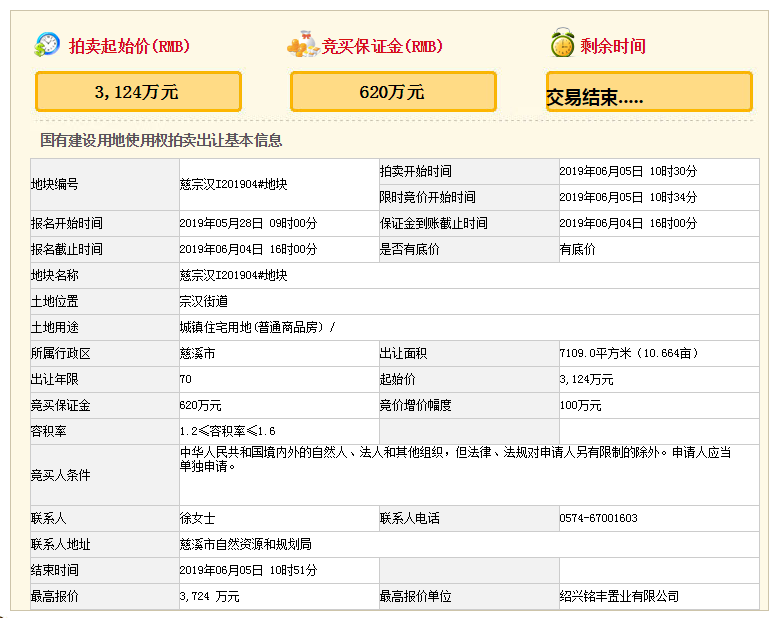Select the 3,724 万元 highest bid value
The image size is (779, 618).
click(209, 596)
